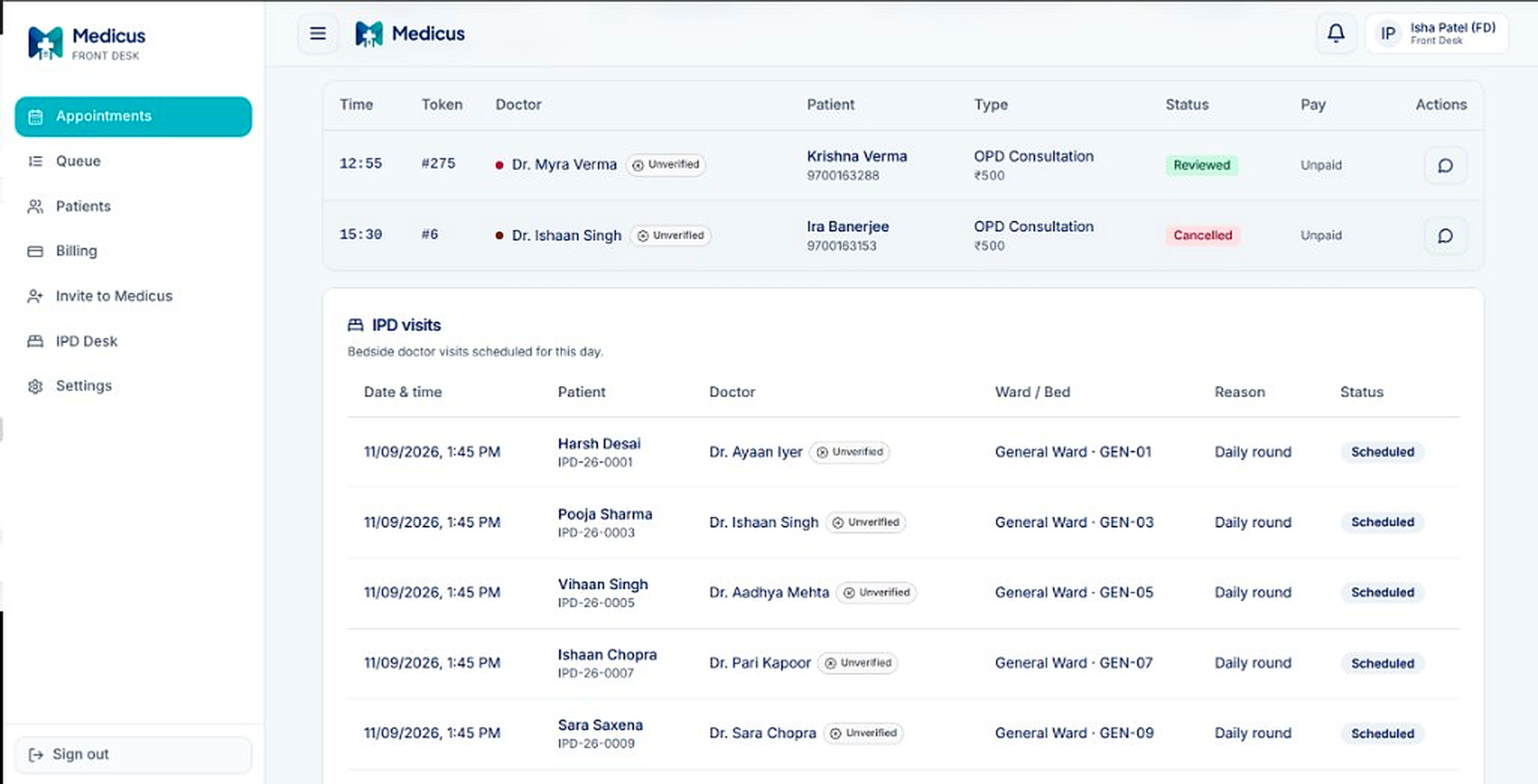Open the notifications bell

point(1336,34)
